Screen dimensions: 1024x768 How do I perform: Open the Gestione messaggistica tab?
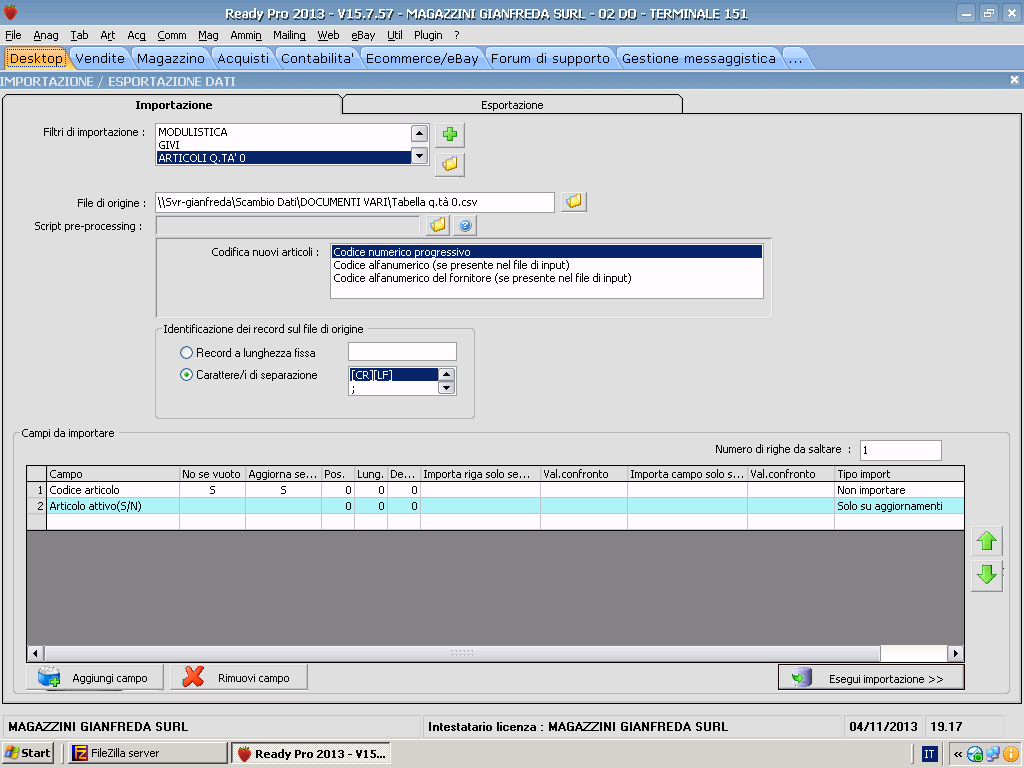[x=699, y=58]
